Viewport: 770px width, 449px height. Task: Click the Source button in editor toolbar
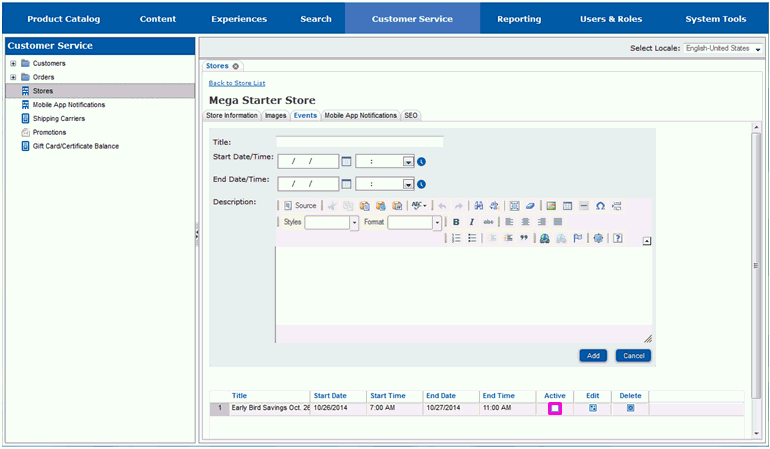pyautogui.click(x=300, y=206)
